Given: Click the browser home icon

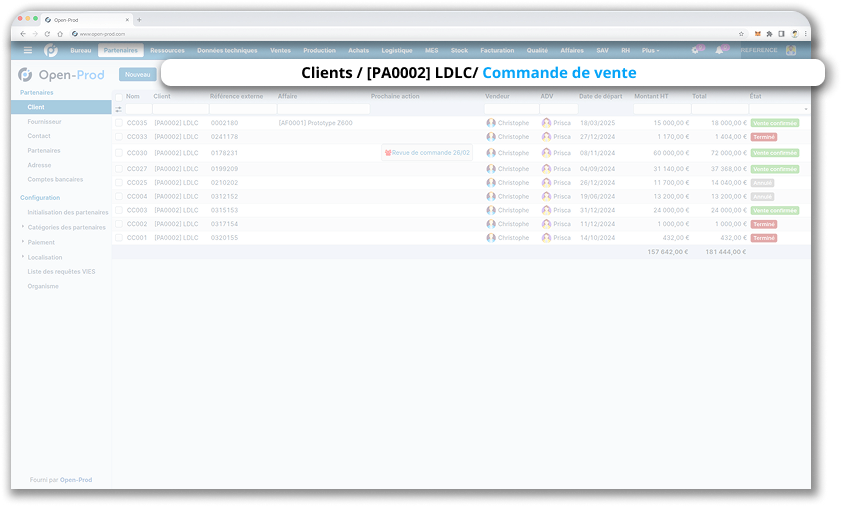Looking at the screenshot, I should (x=60, y=34).
